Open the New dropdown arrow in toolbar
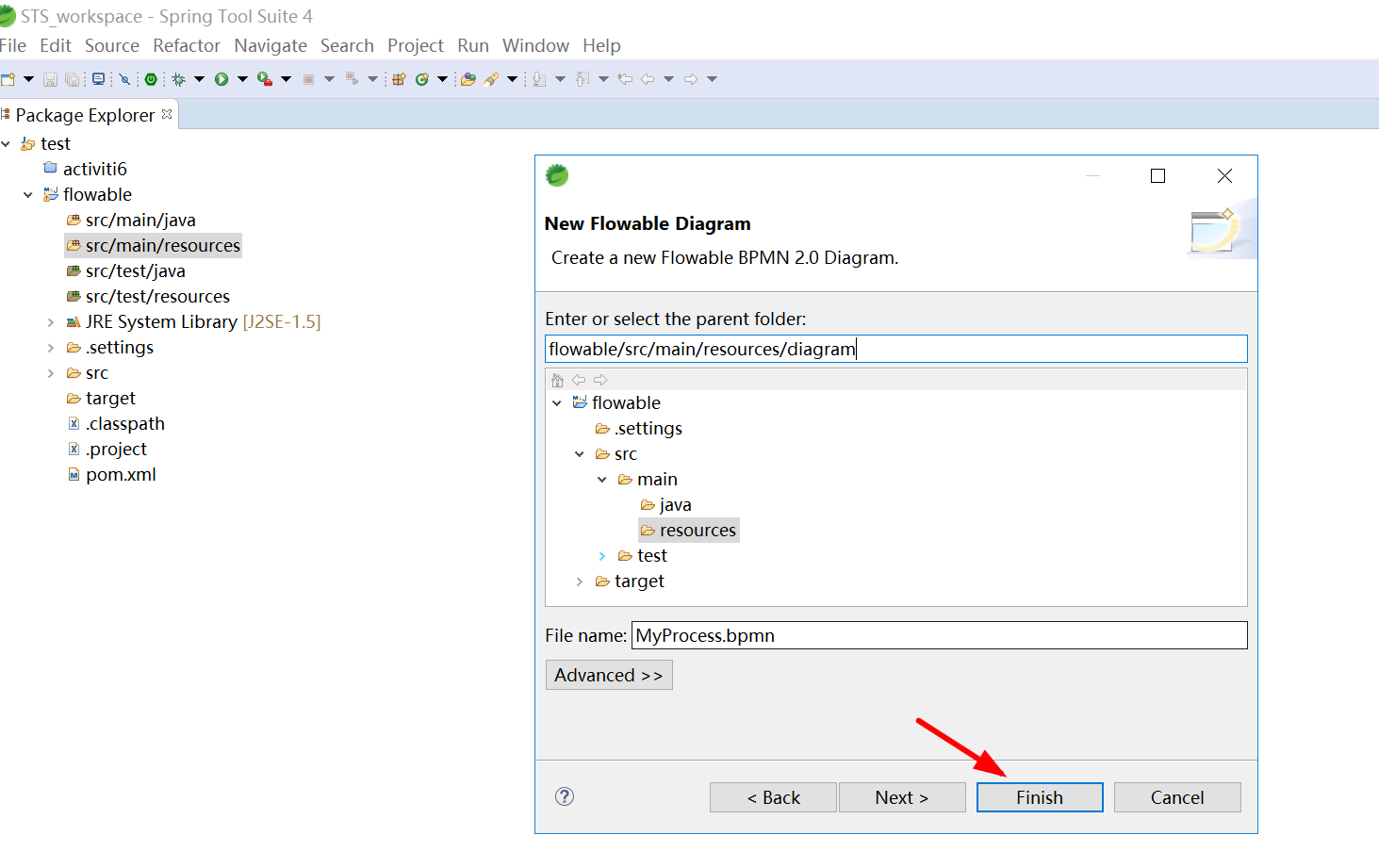The image size is (1379, 868). 28,79
